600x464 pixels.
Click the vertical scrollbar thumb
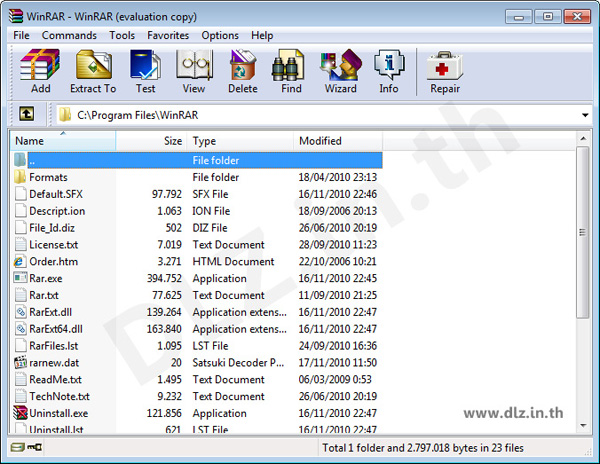582,232
